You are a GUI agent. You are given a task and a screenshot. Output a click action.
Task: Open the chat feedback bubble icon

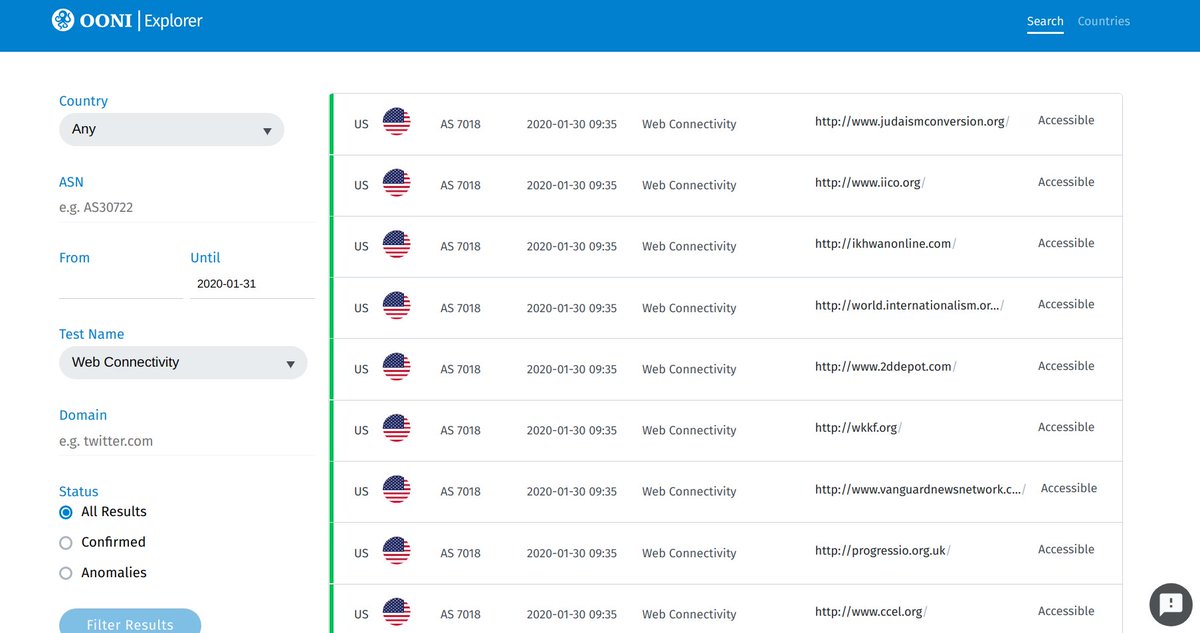coord(1169,603)
